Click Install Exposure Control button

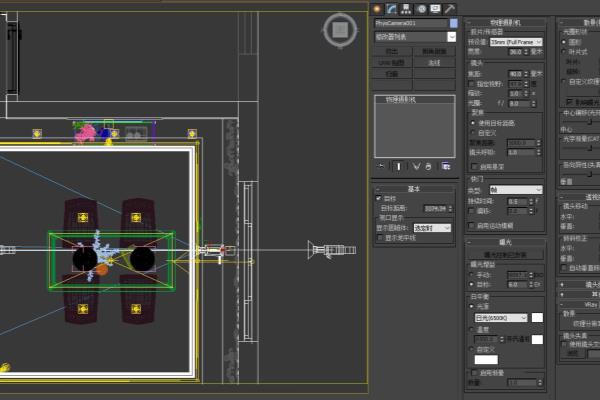[x=505, y=255]
